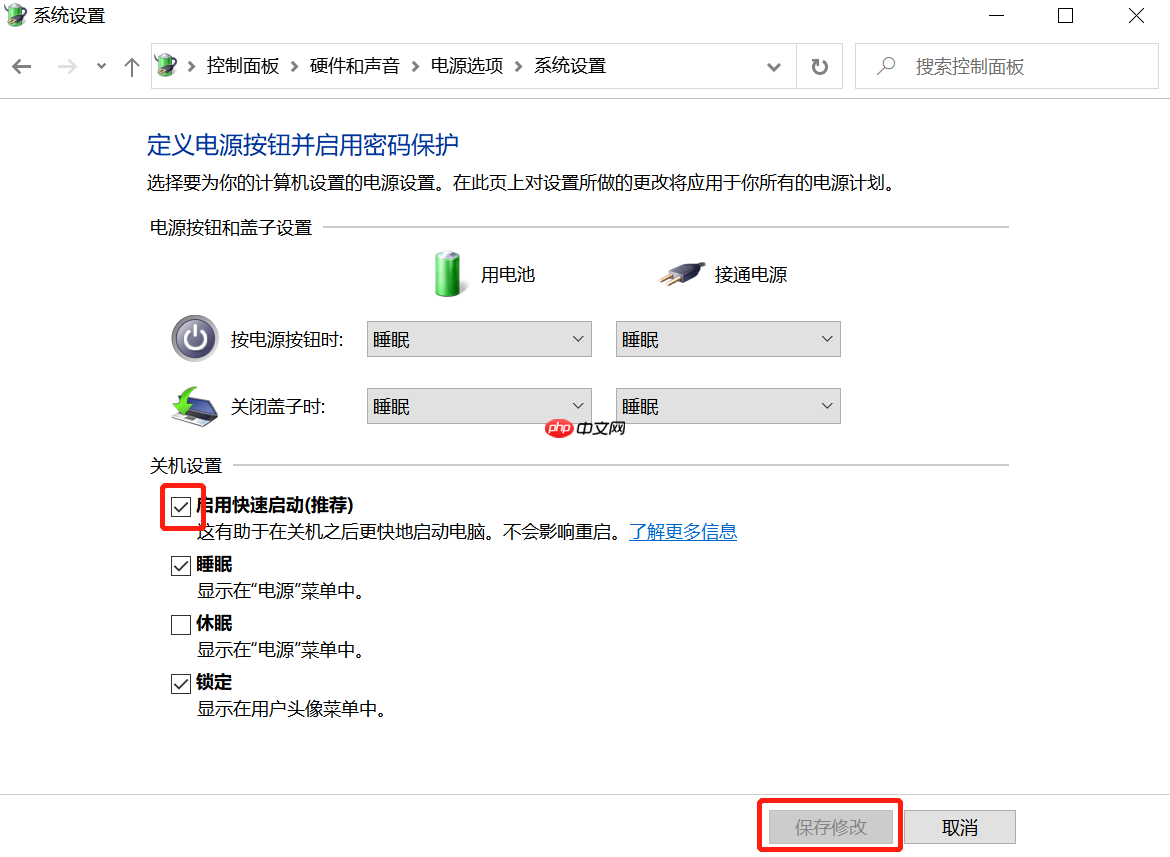Click the 保存修改 button
1170x857 pixels.
[x=829, y=826]
